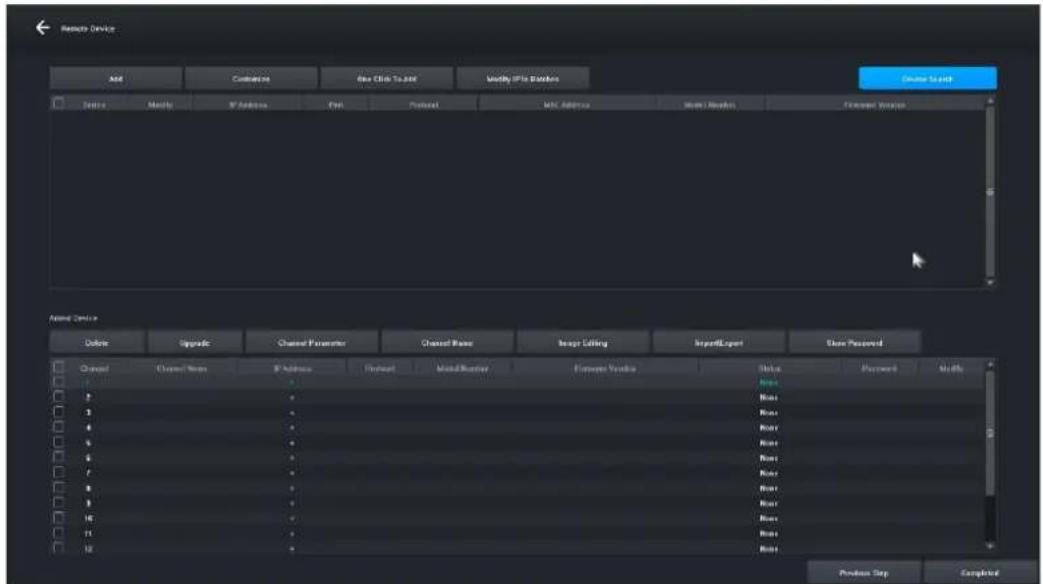Click the Port column header
This screenshot has width=1043, height=584.
coord(336,104)
